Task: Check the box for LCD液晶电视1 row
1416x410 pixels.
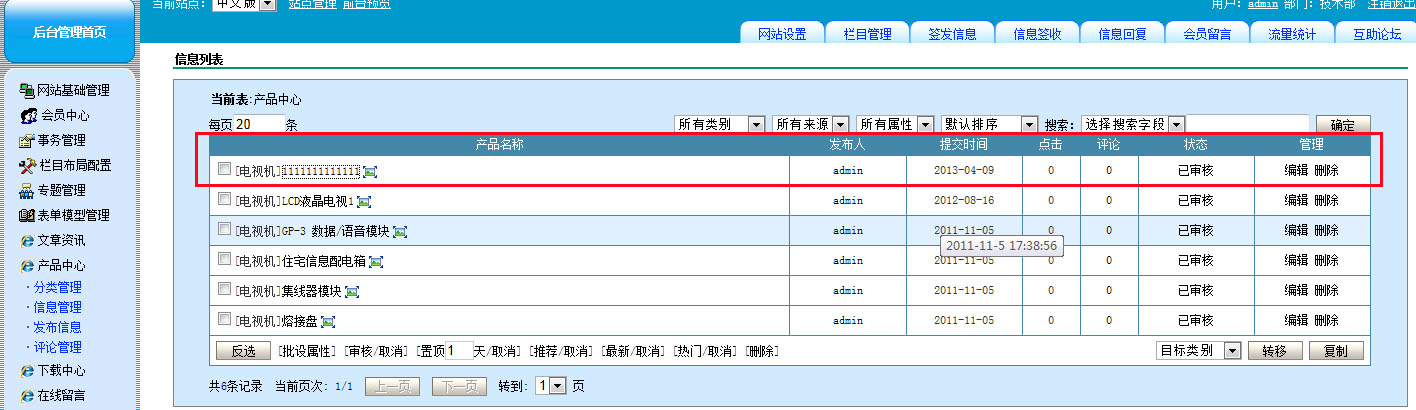Action: pos(224,199)
